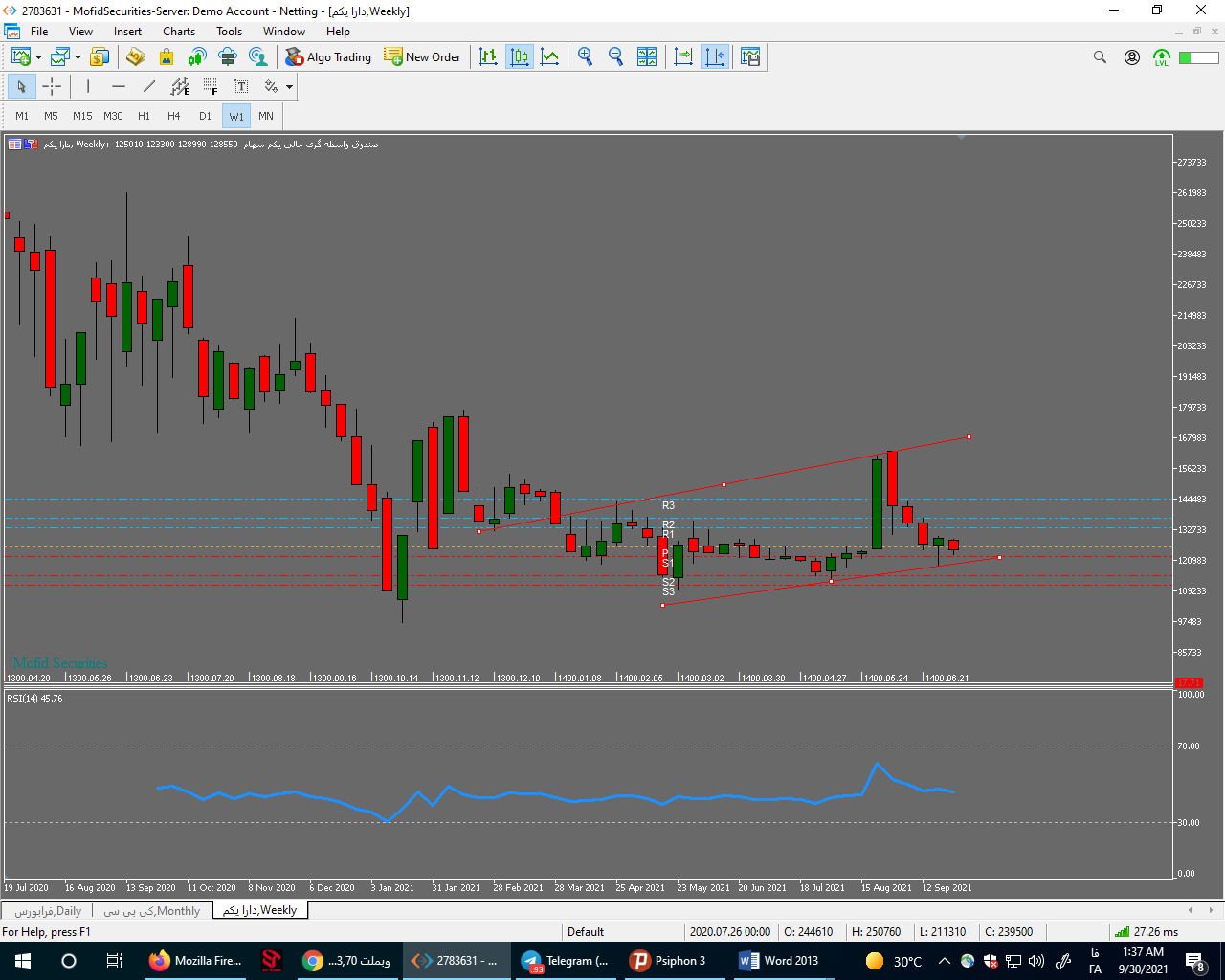Viewport: 1225px width, 980px height.
Task: Set timeframe to M15
Action: (x=82, y=116)
